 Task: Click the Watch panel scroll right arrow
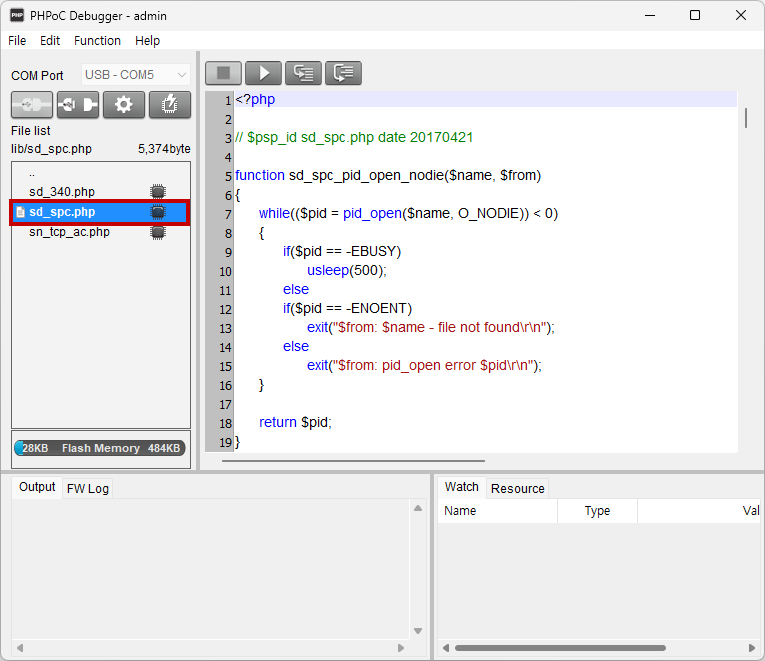tap(752, 648)
